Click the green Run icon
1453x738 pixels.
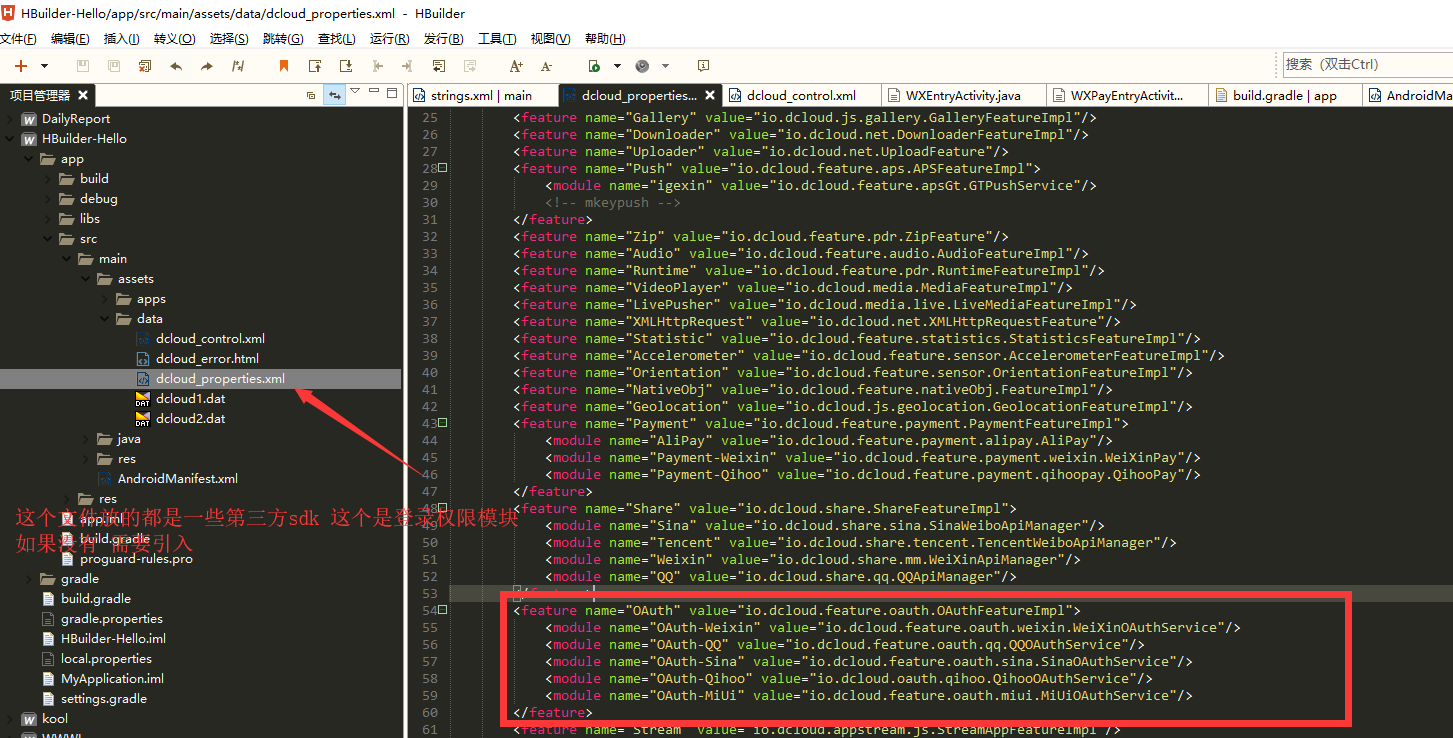click(594, 65)
